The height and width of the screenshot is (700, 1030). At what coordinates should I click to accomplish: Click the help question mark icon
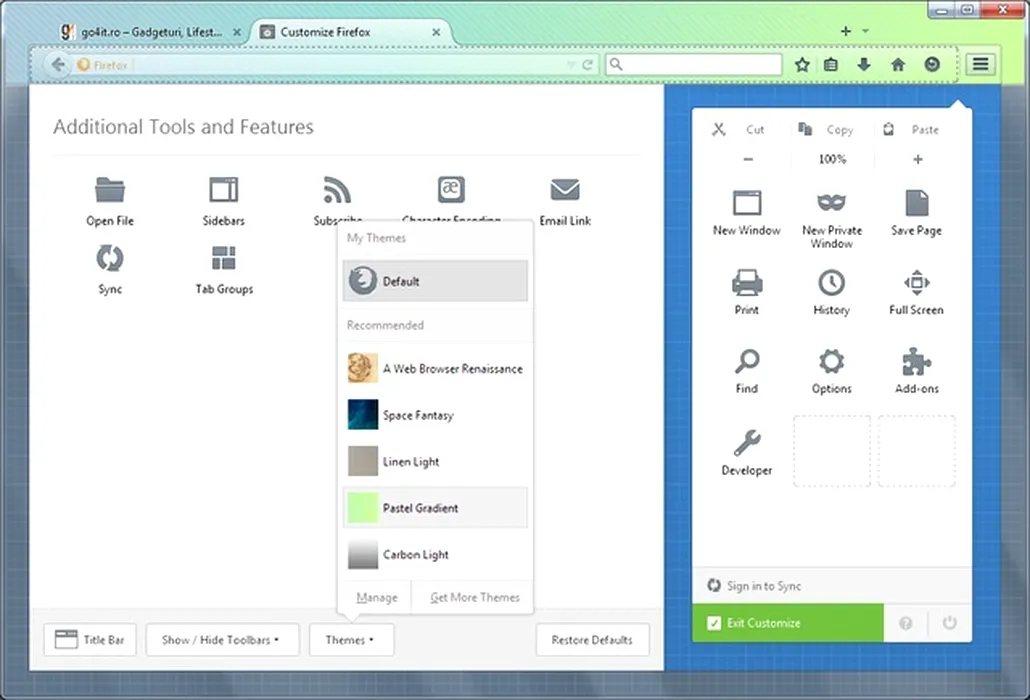[906, 623]
